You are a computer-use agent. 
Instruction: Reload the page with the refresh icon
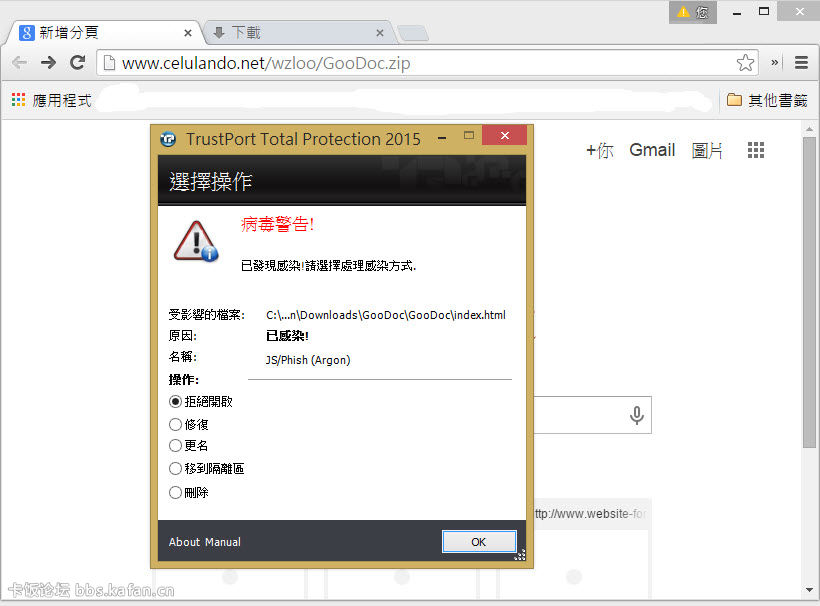click(x=78, y=63)
